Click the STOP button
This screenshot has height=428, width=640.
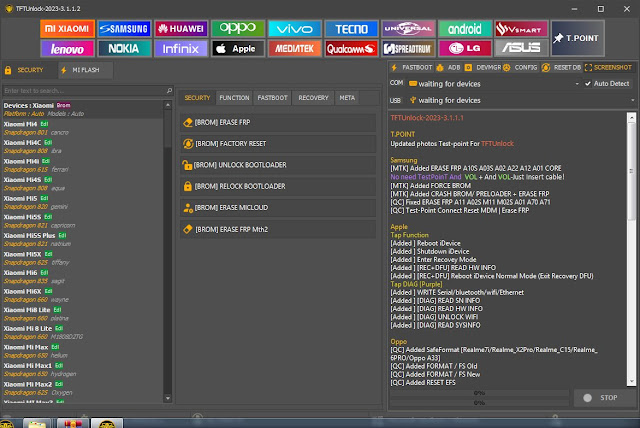(605, 398)
